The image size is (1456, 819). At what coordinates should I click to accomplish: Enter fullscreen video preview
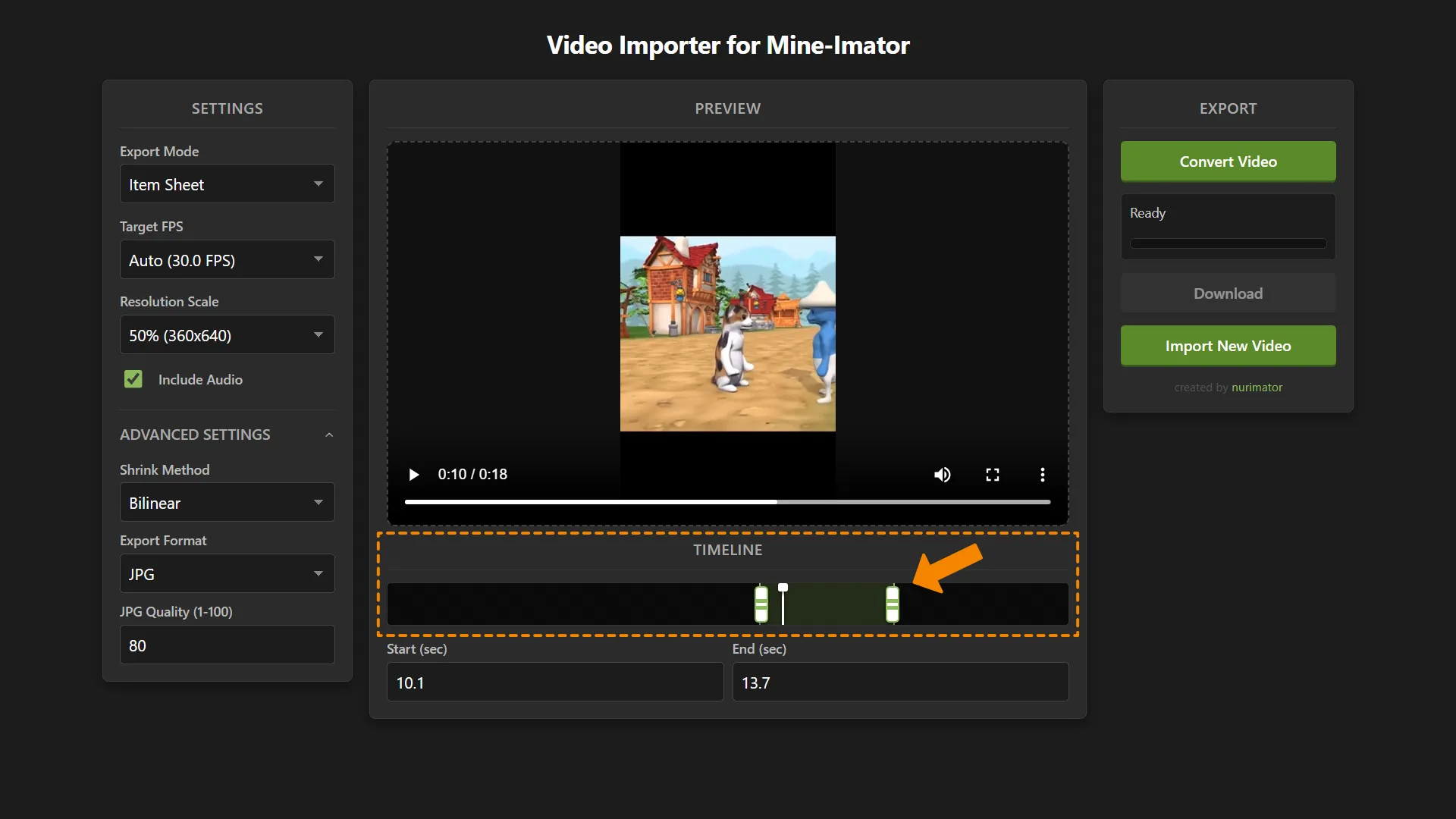[992, 475]
